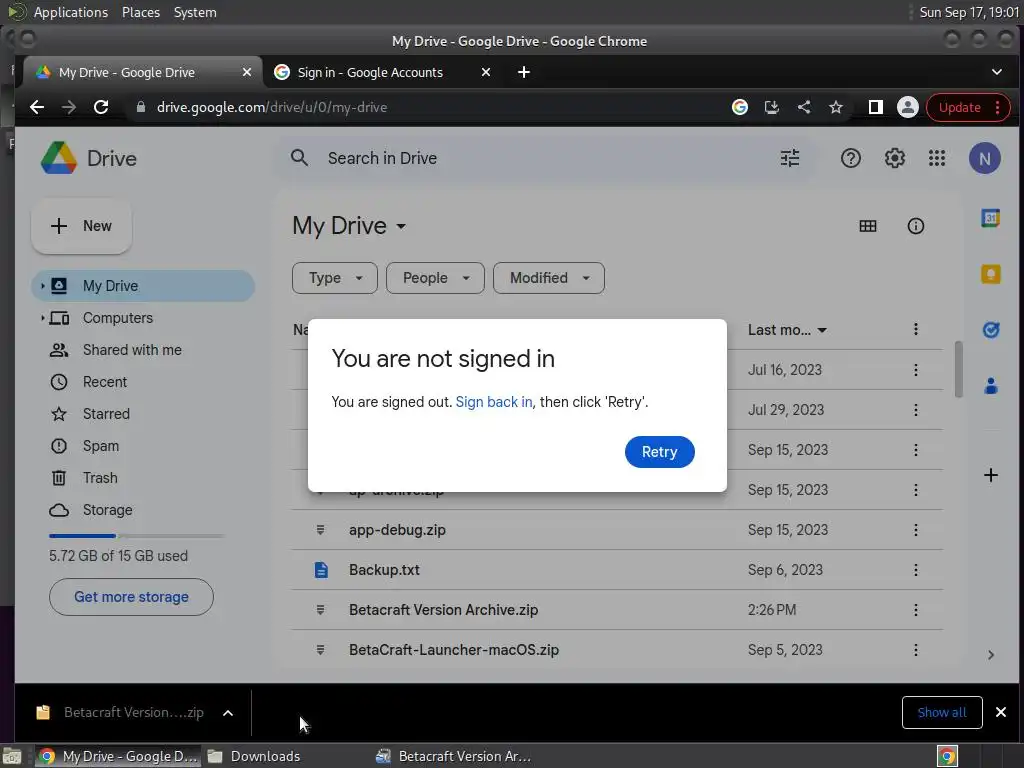Click the address bar URL
Viewport: 1024px width, 768px height.
point(272,108)
